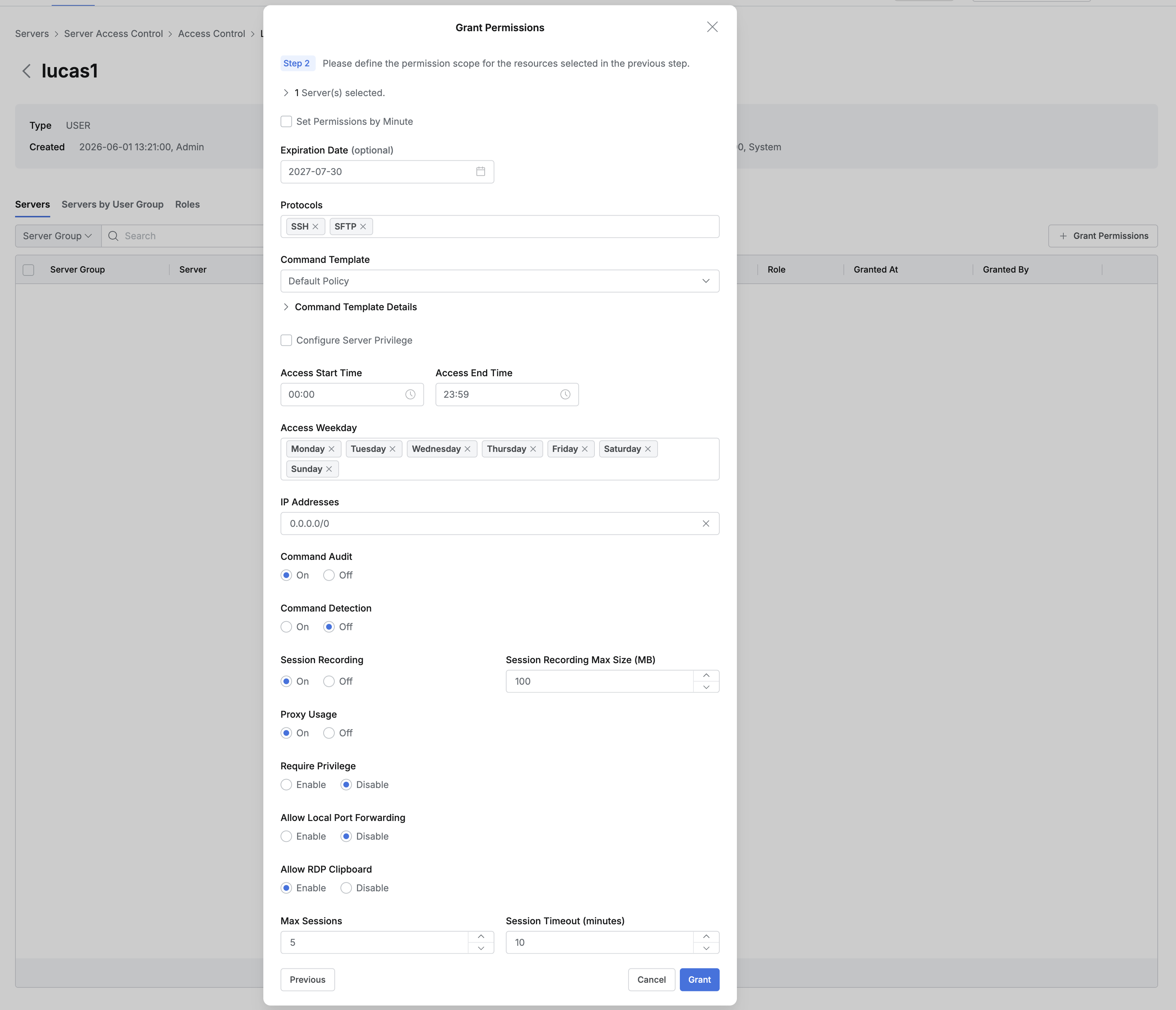Close the Grant Permissions dialog

[x=712, y=27]
